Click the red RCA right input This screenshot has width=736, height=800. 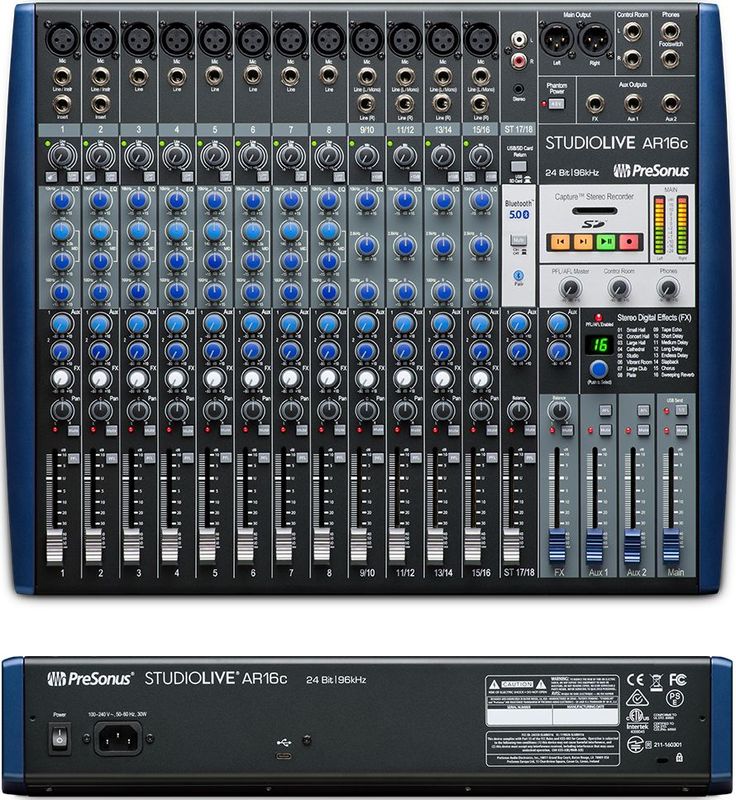coord(519,61)
